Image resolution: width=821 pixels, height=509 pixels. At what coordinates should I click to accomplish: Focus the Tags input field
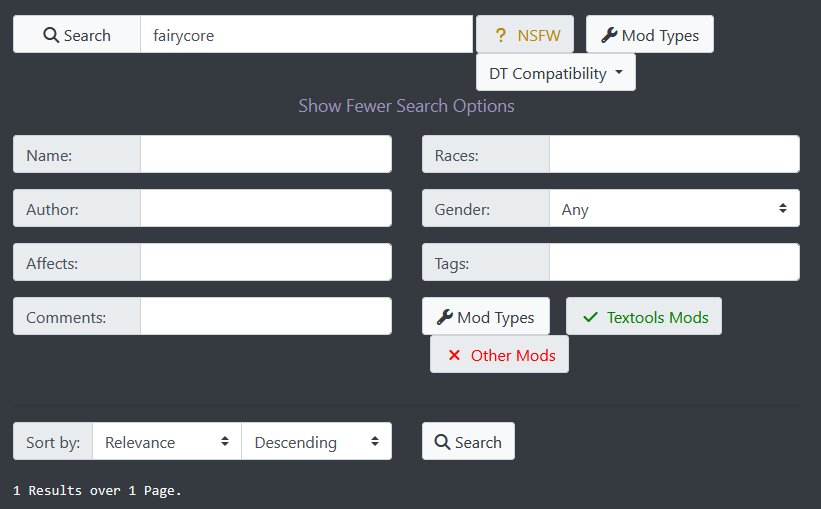674,262
